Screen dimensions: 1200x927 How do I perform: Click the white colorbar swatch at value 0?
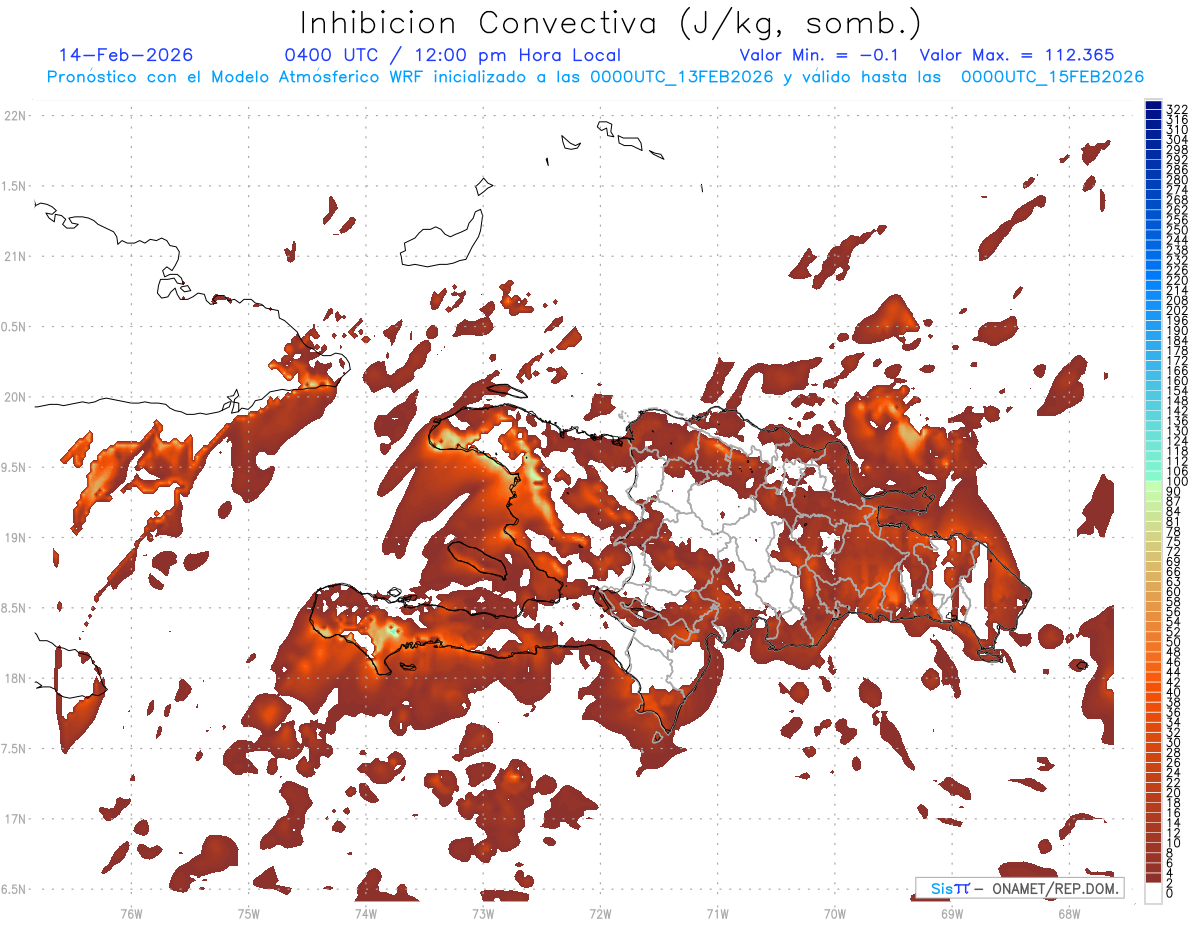pyautogui.click(x=1153, y=894)
